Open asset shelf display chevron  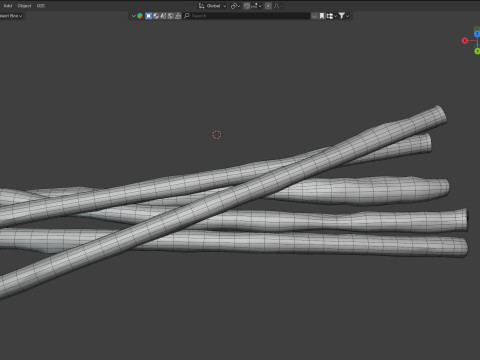point(133,16)
